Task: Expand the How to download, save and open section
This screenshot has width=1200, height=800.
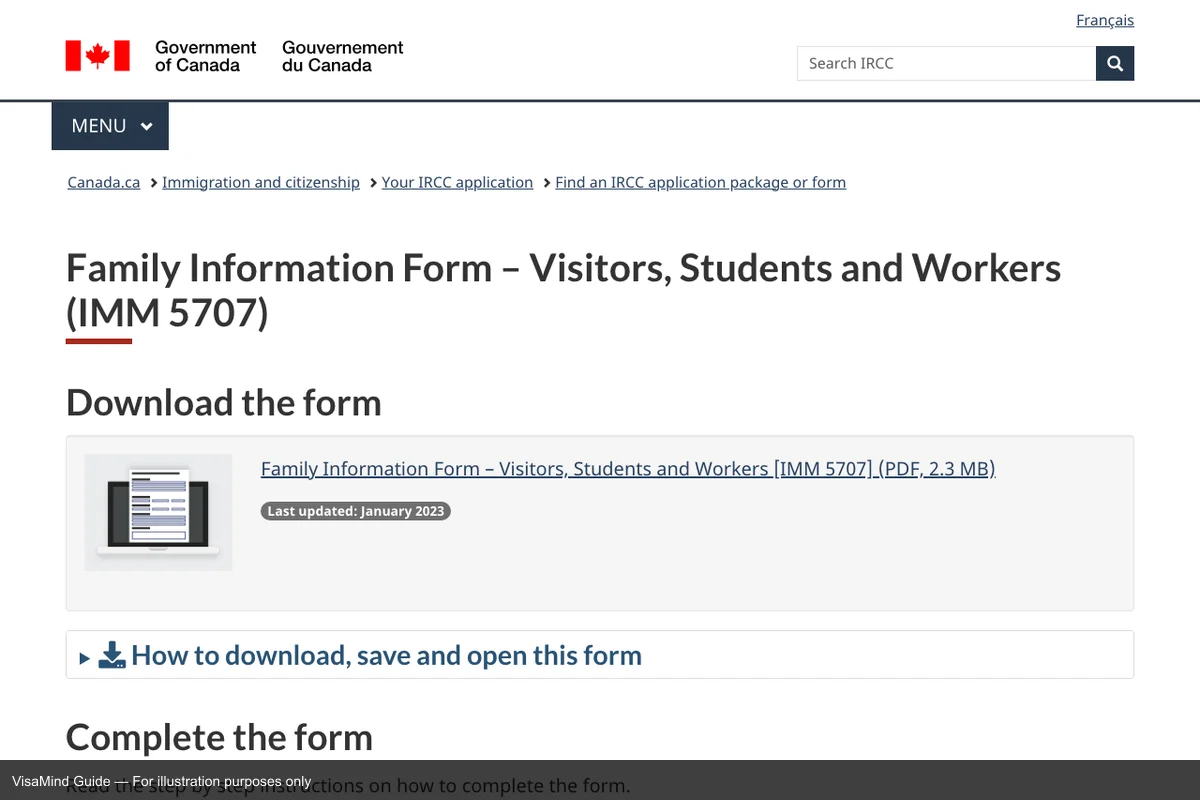Action: [387, 655]
